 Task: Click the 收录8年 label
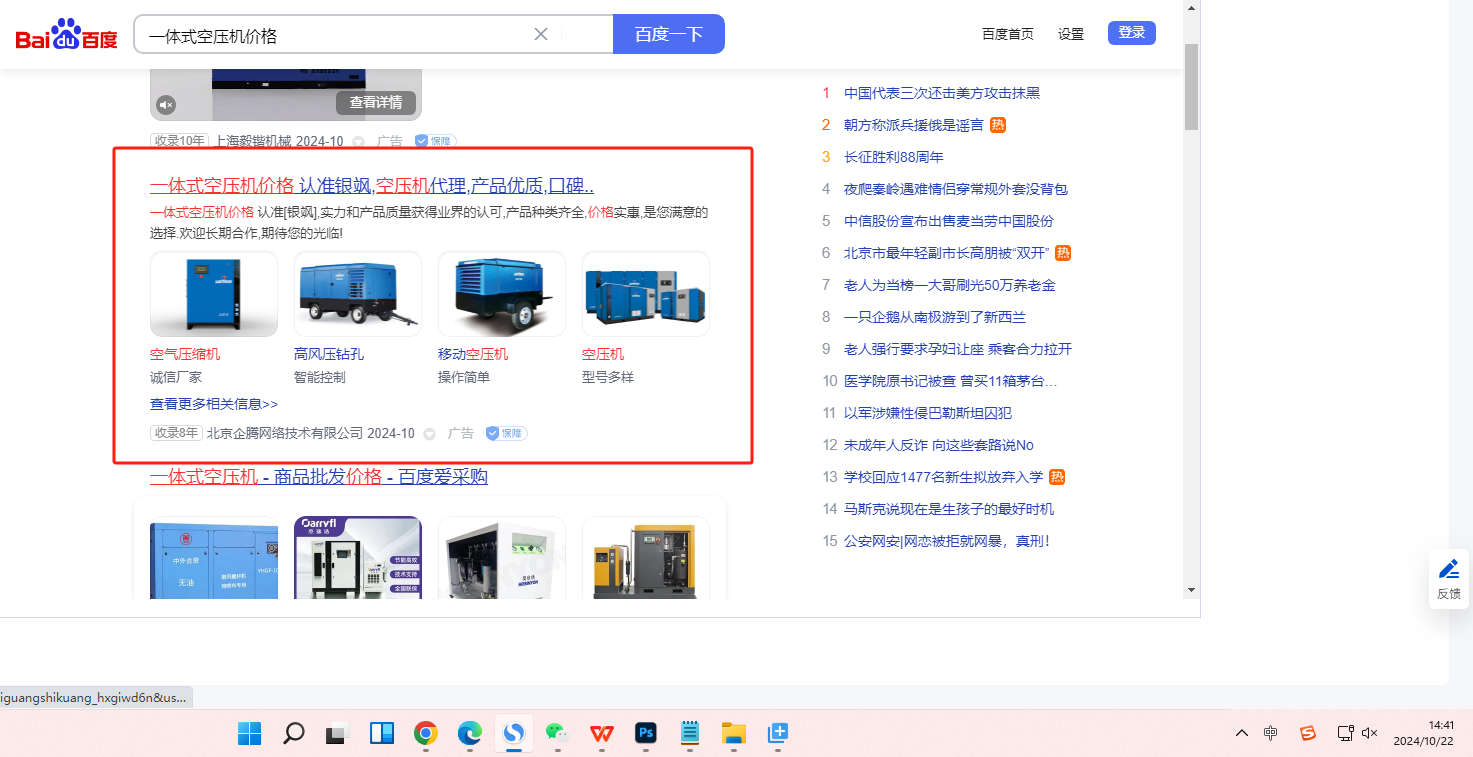tap(176, 433)
